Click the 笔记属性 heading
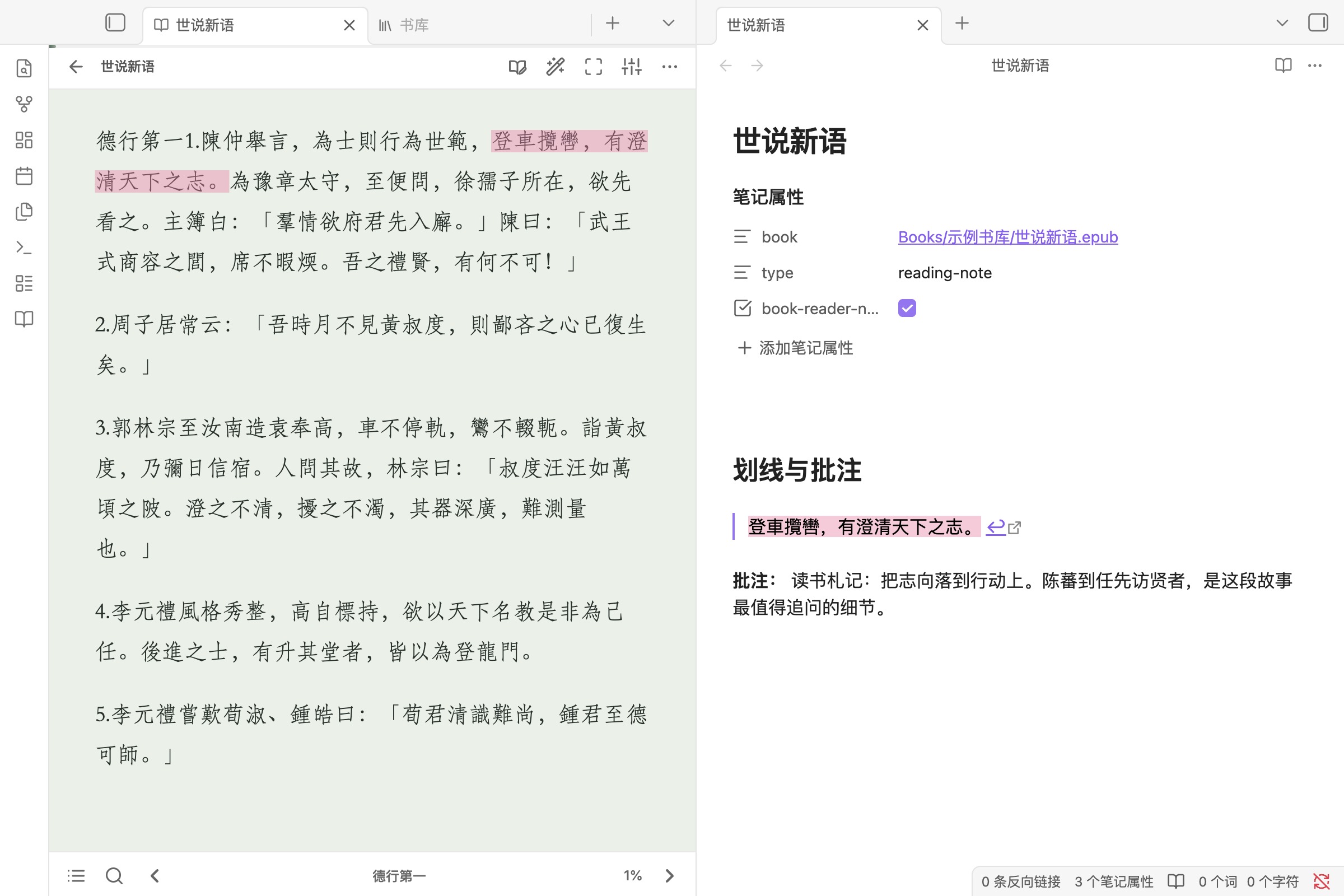 click(768, 197)
